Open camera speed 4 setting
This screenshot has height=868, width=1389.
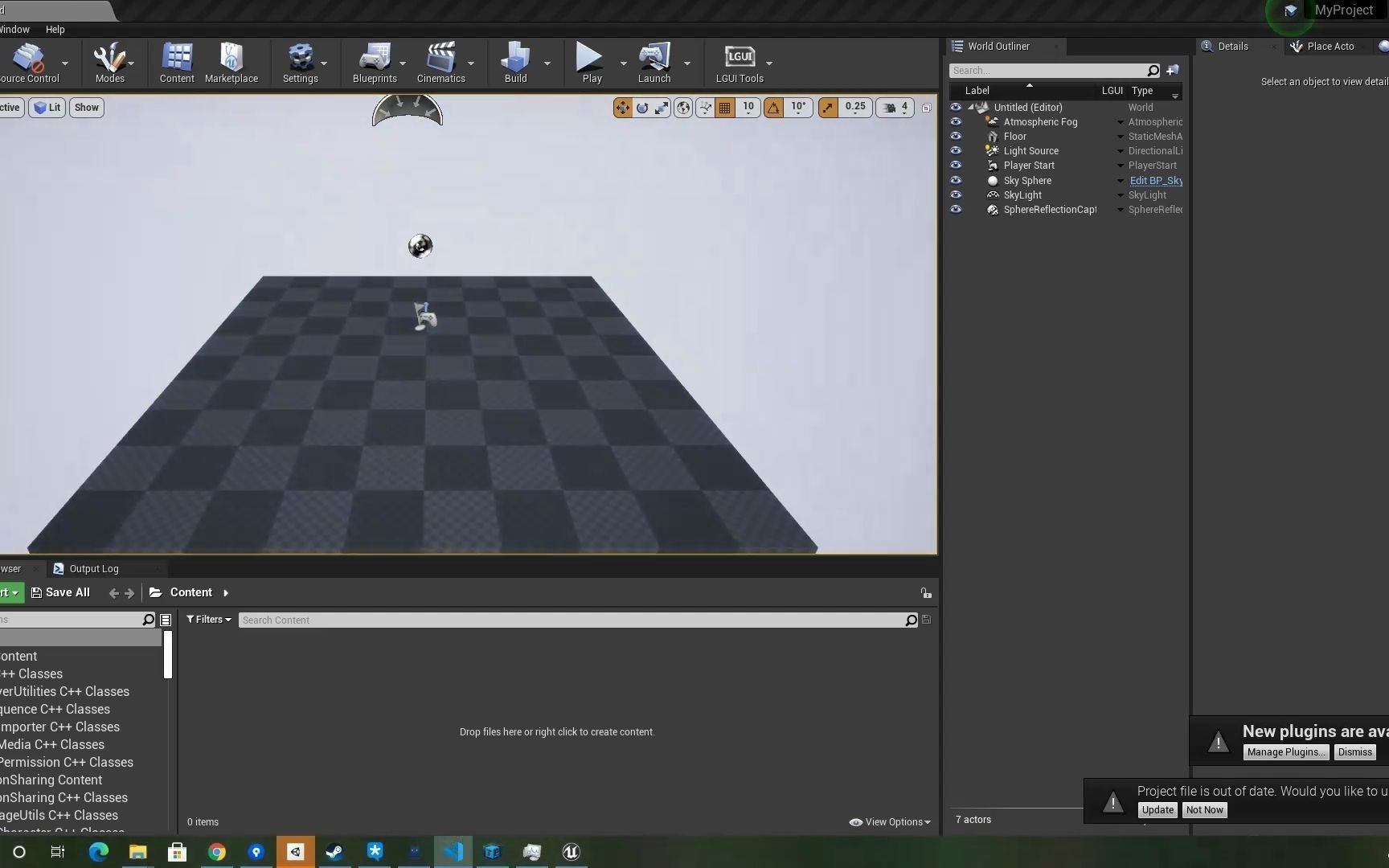[x=895, y=108]
